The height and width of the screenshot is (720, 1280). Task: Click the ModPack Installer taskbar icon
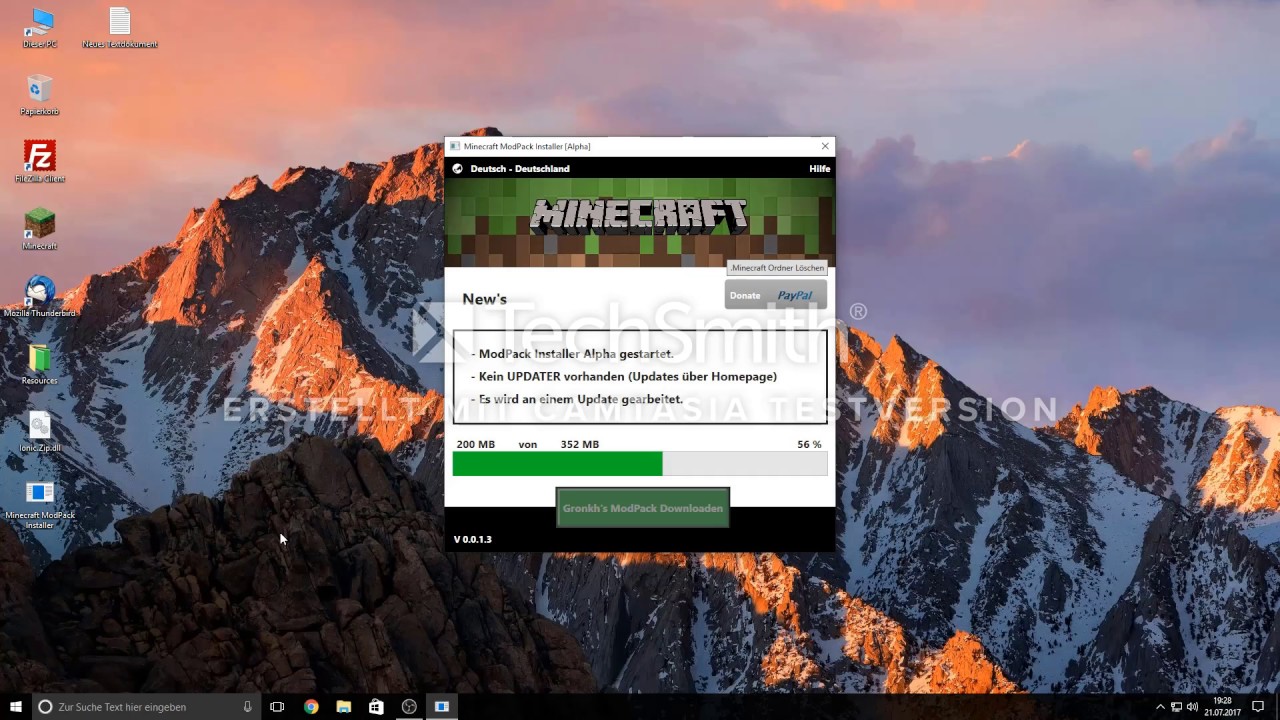click(441, 707)
